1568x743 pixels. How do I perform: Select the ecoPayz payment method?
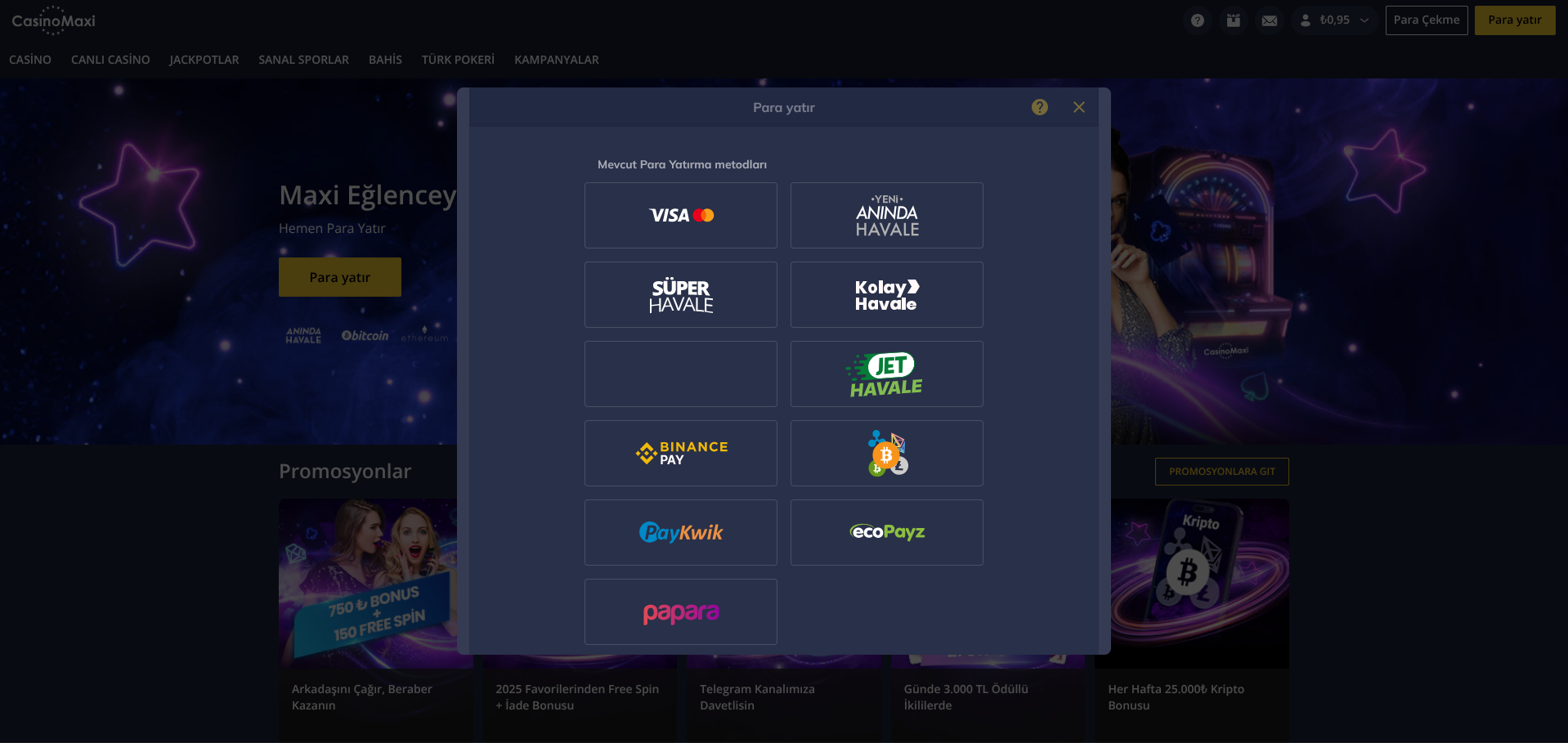pyautogui.click(x=887, y=532)
